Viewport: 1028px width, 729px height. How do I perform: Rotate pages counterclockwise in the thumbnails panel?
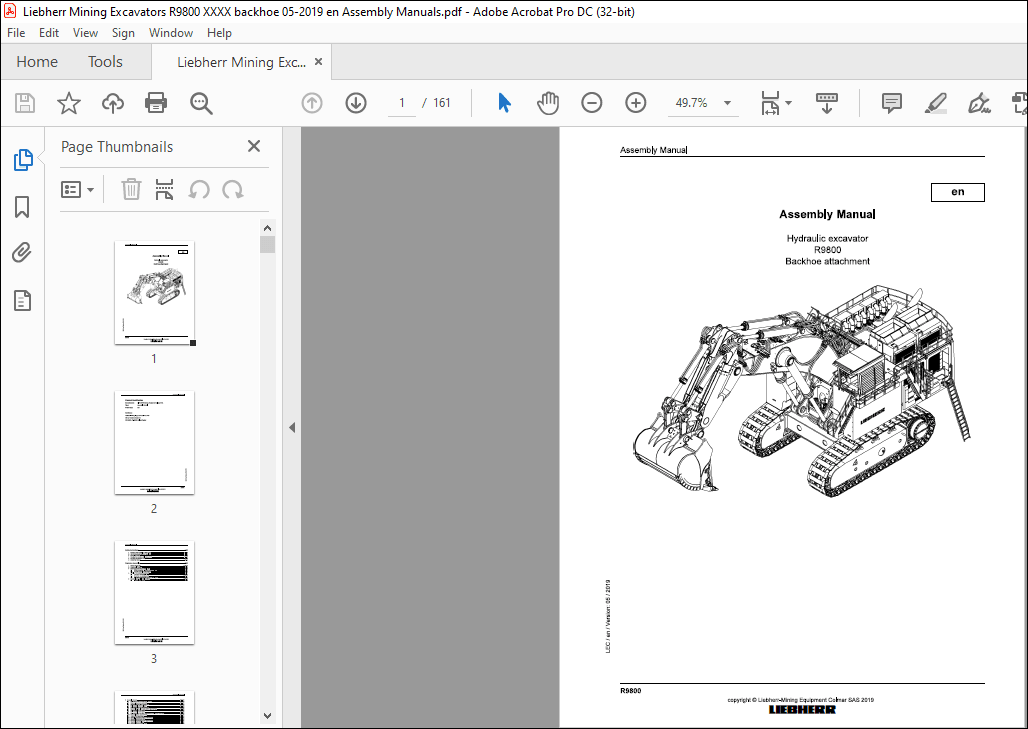coord(200,189)
